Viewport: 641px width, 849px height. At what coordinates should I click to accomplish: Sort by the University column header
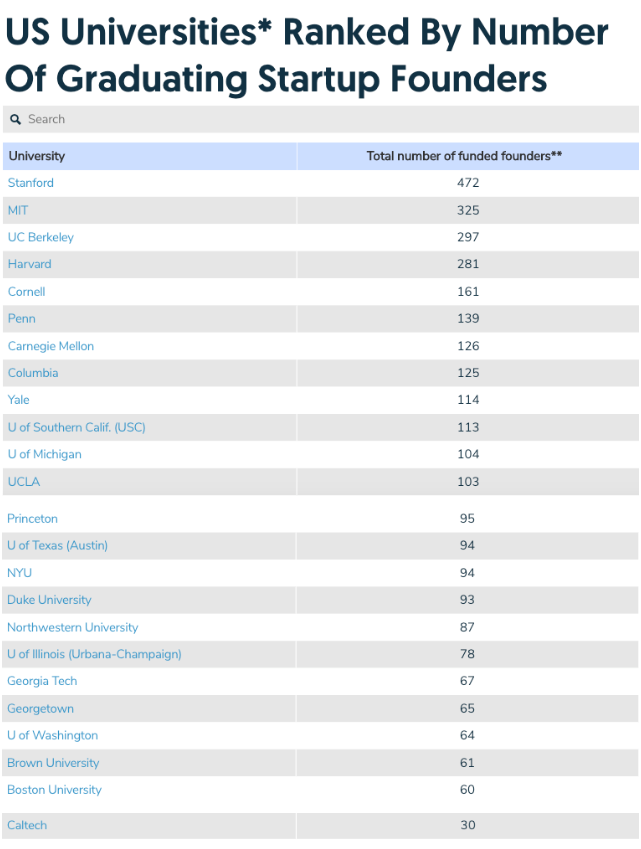[x=37, y=156]
